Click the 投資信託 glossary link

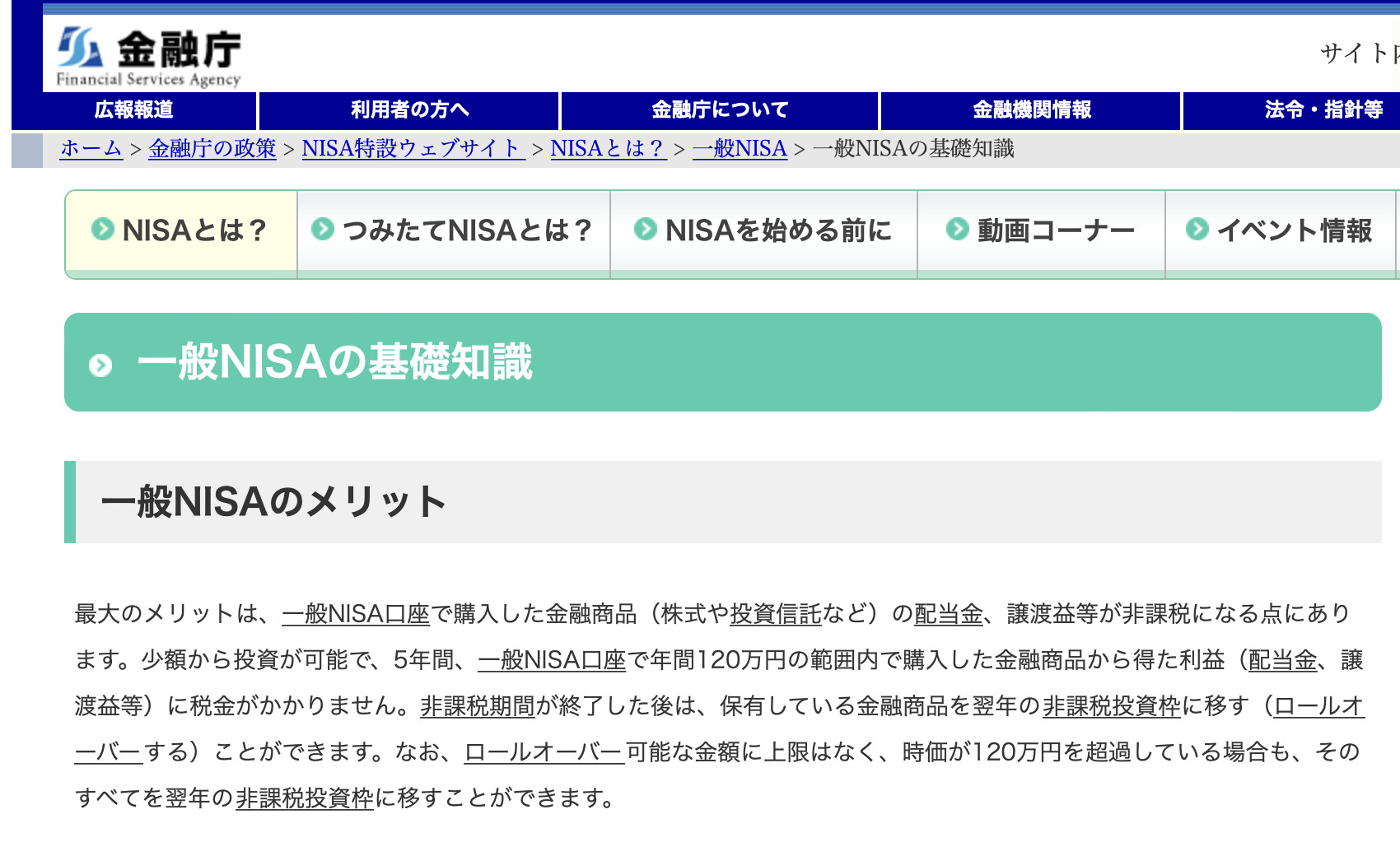coord(776,614)
